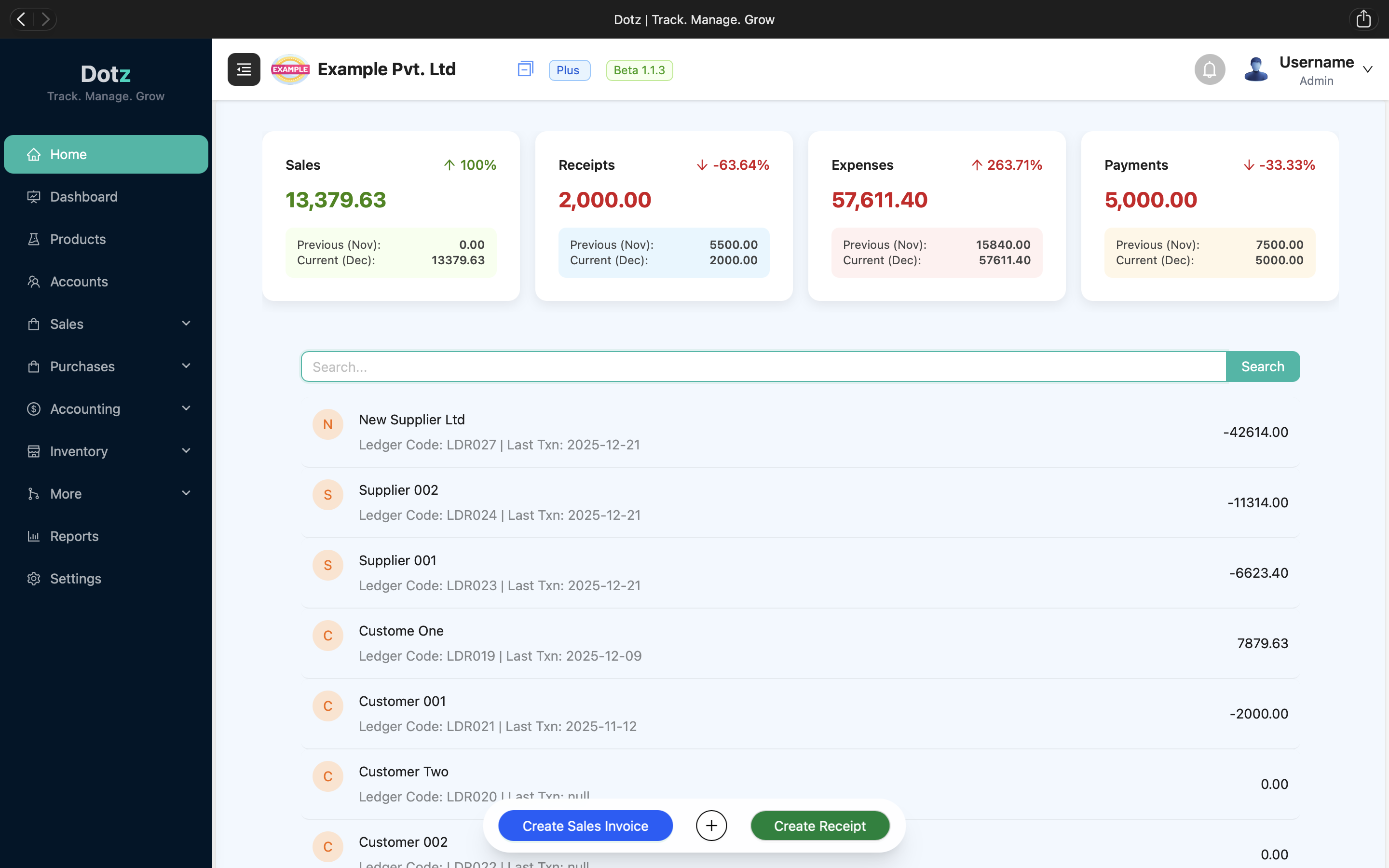
Task: Click the user avatar icon
Action: pyautogui.click(x=1255, y=69)
